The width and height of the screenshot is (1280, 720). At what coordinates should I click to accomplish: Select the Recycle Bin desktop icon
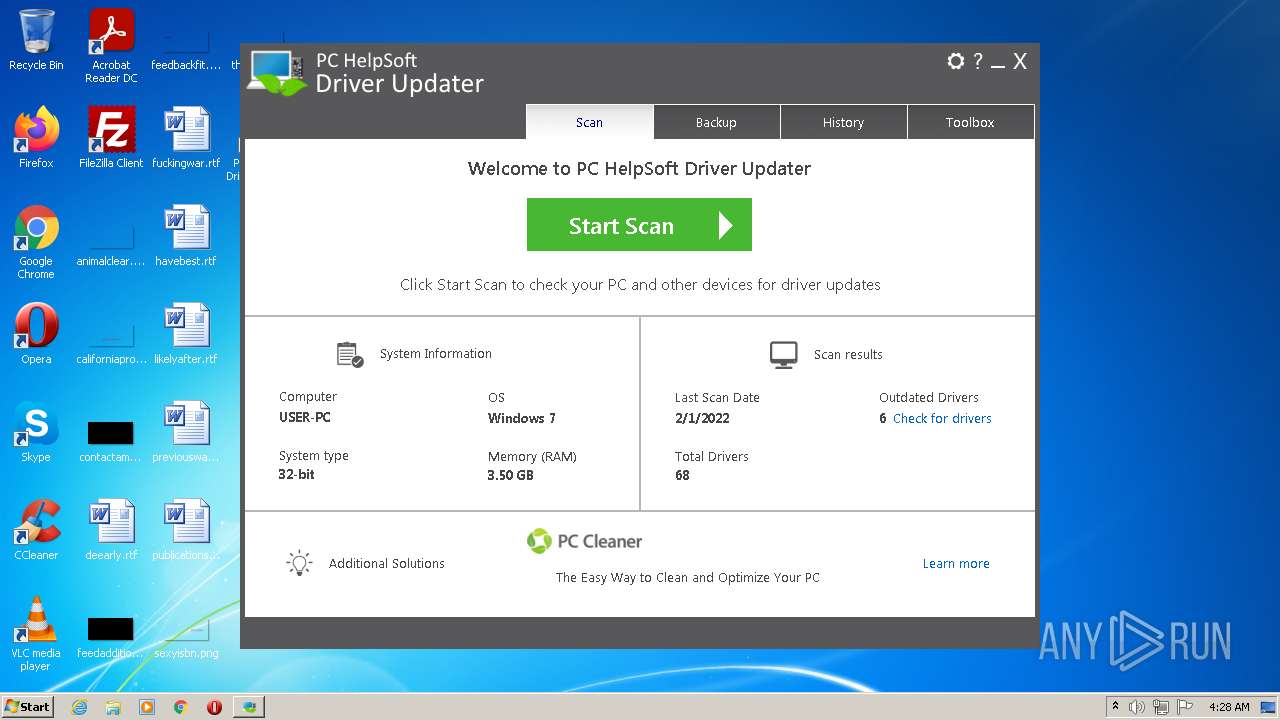36,40
